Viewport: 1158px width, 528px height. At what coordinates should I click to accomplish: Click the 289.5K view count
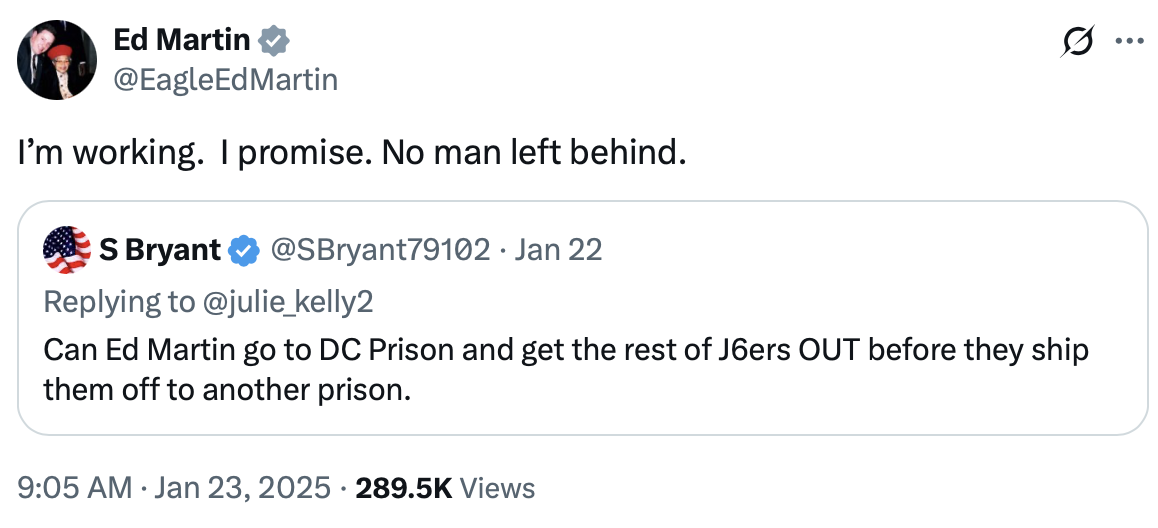(405, 487)
